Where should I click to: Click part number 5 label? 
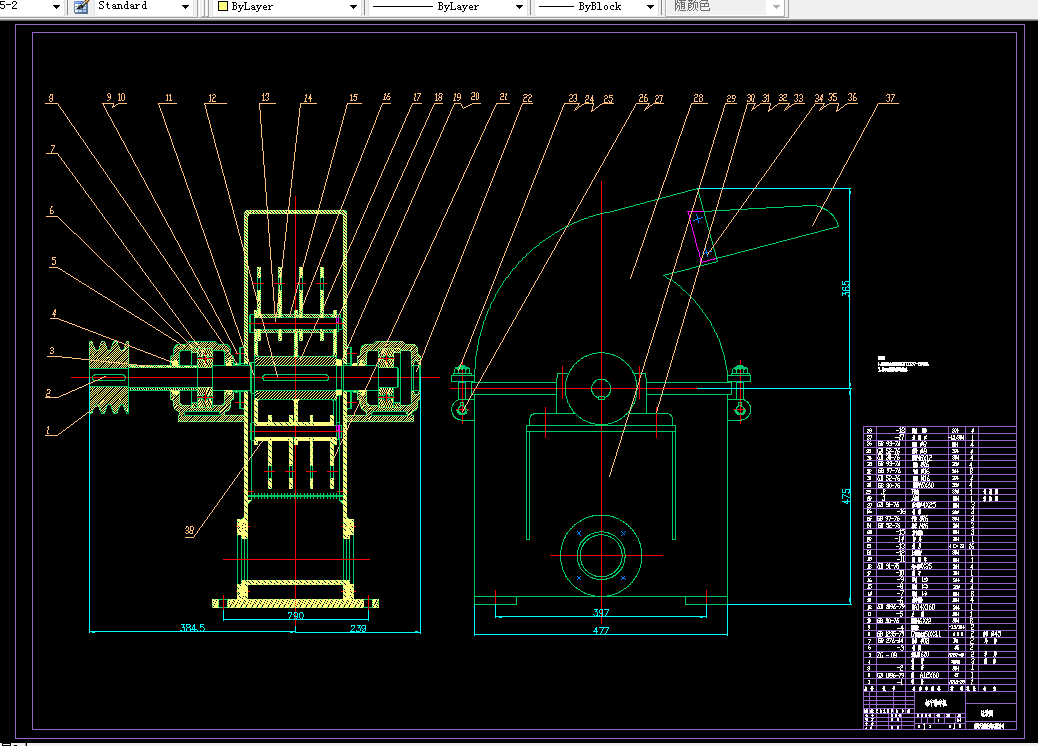pyautogui.click(x=54, y=261)
